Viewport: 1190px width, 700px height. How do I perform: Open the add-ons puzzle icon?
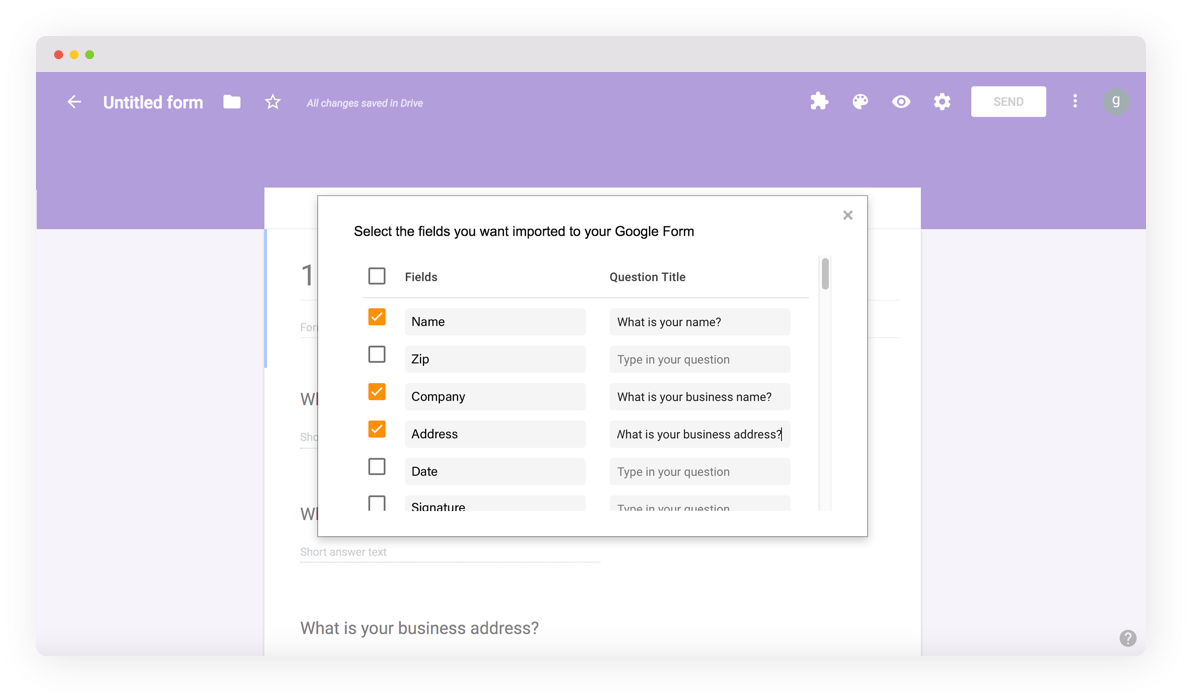pyautogui.click(x=819, y=101)
